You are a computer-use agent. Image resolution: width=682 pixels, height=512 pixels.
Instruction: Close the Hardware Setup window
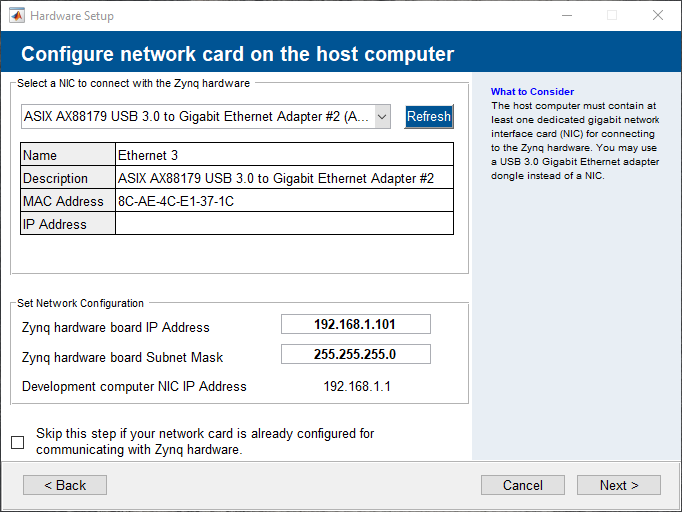click(x=657, y=16)
